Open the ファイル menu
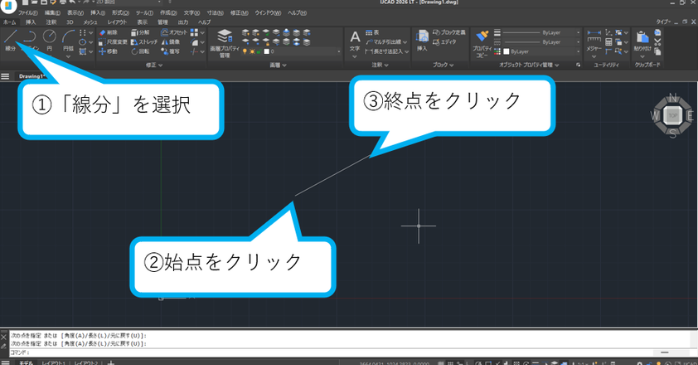The image size is (698, 365). pyautogui.click(x=28, y=13)
